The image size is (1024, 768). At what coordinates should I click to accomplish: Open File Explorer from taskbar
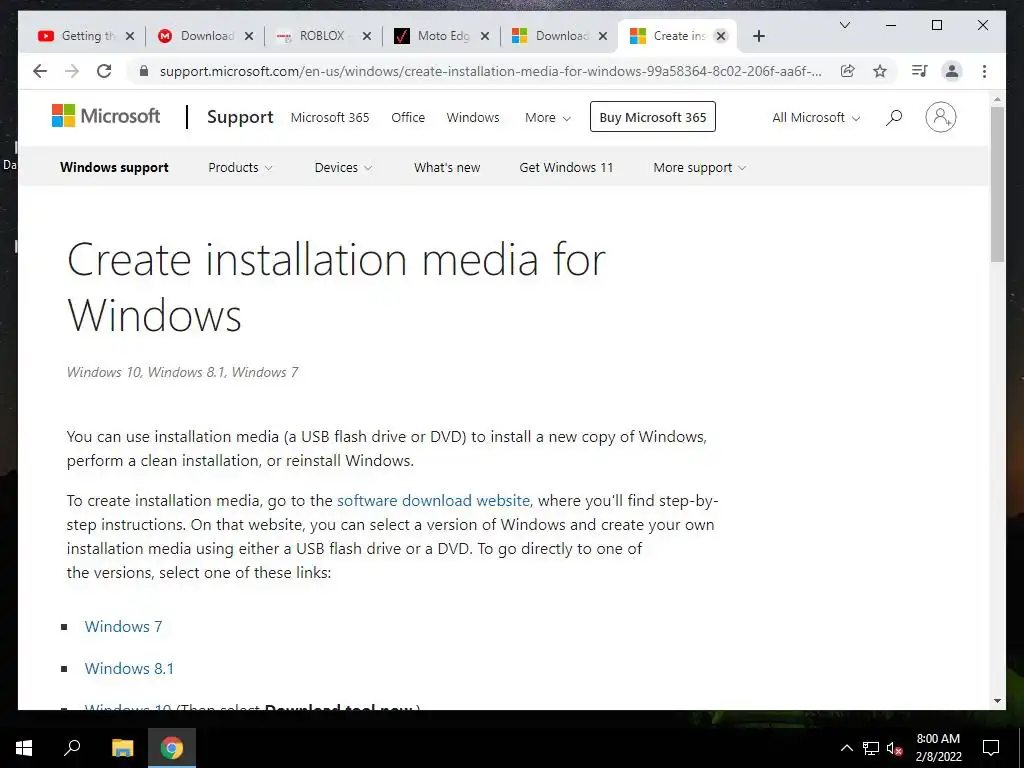point(122,748)
